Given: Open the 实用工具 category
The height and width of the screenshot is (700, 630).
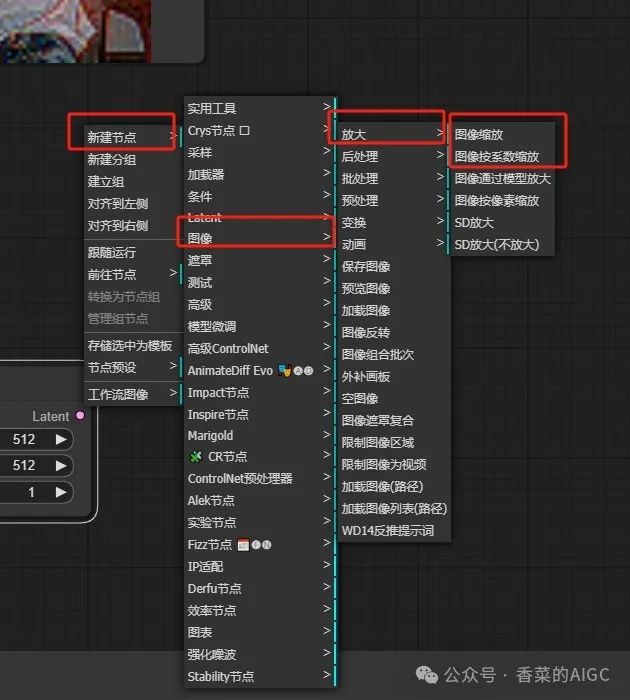Looking at the screenshot, I should (259, 108).
